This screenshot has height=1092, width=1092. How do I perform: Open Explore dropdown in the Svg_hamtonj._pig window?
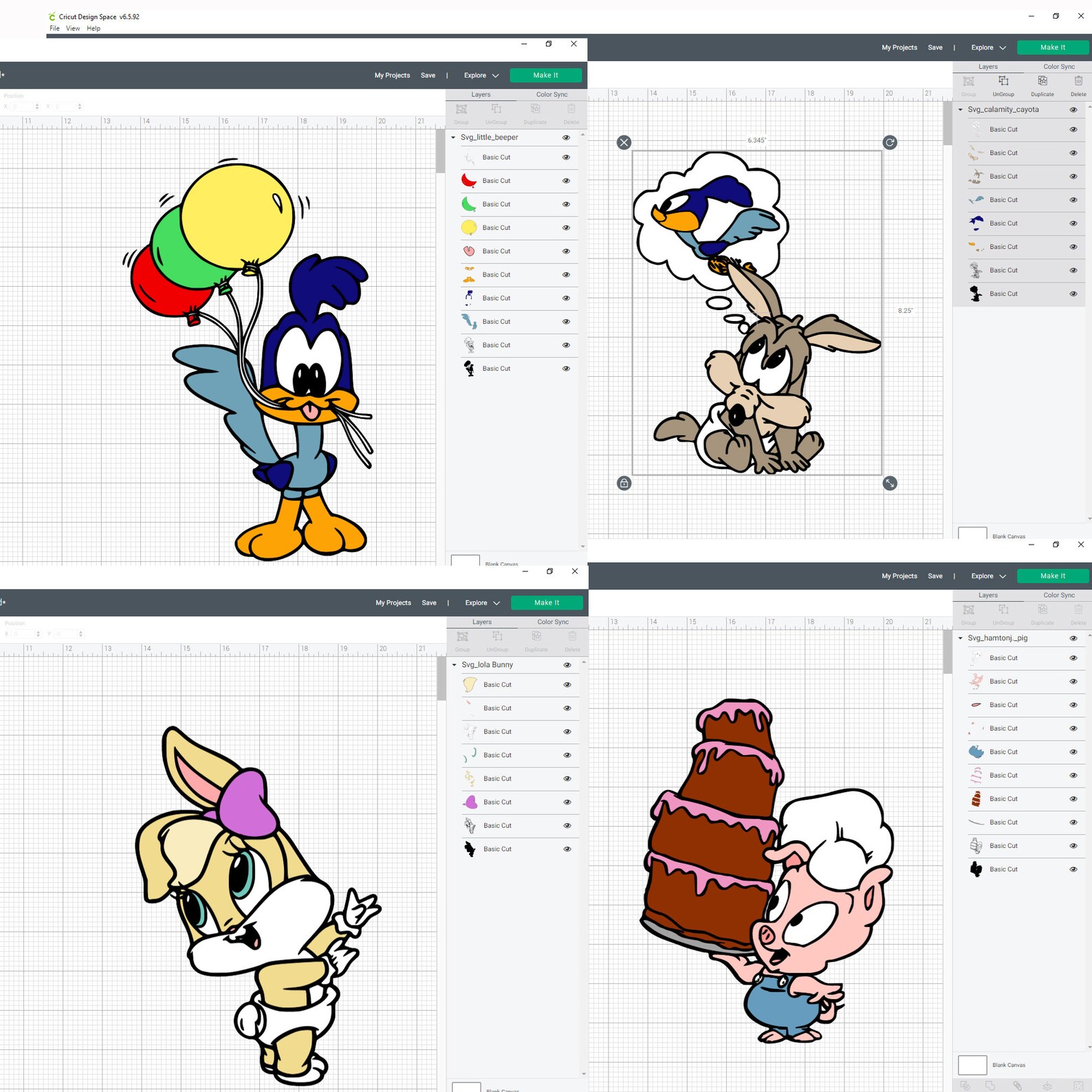coord(988,576)
